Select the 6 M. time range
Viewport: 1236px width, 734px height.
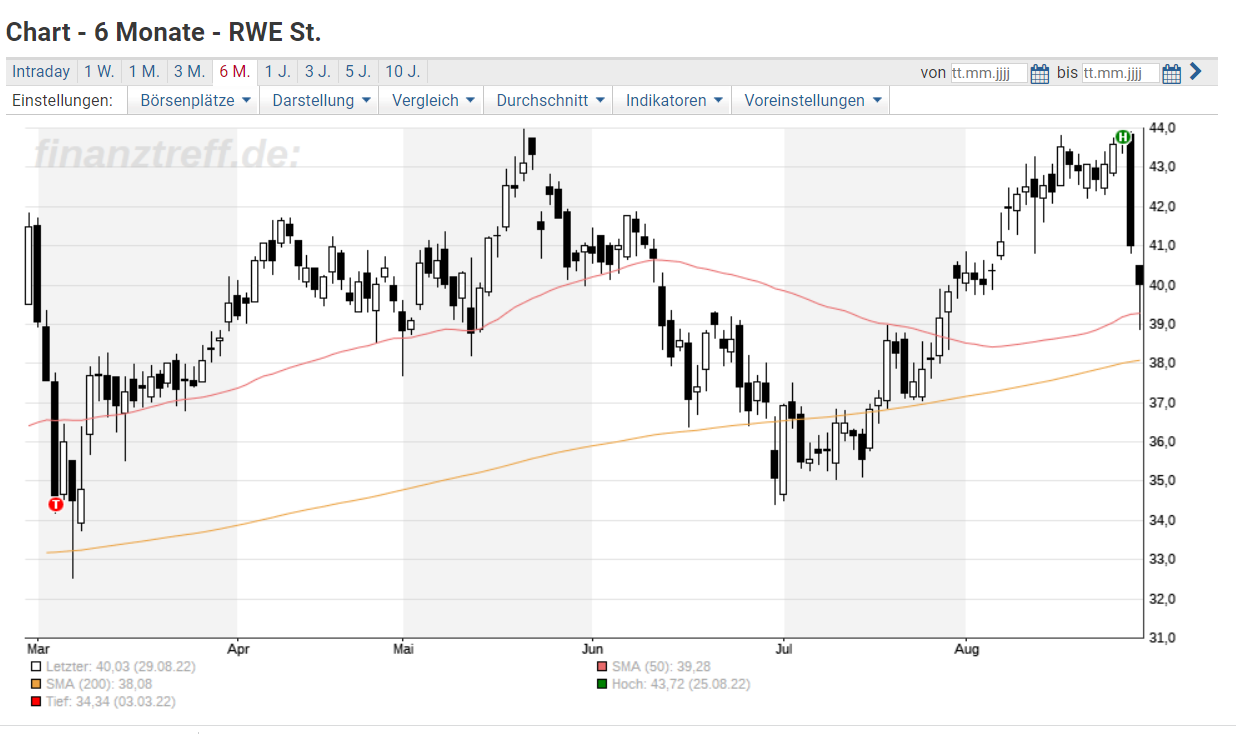(x=234, y=72)
